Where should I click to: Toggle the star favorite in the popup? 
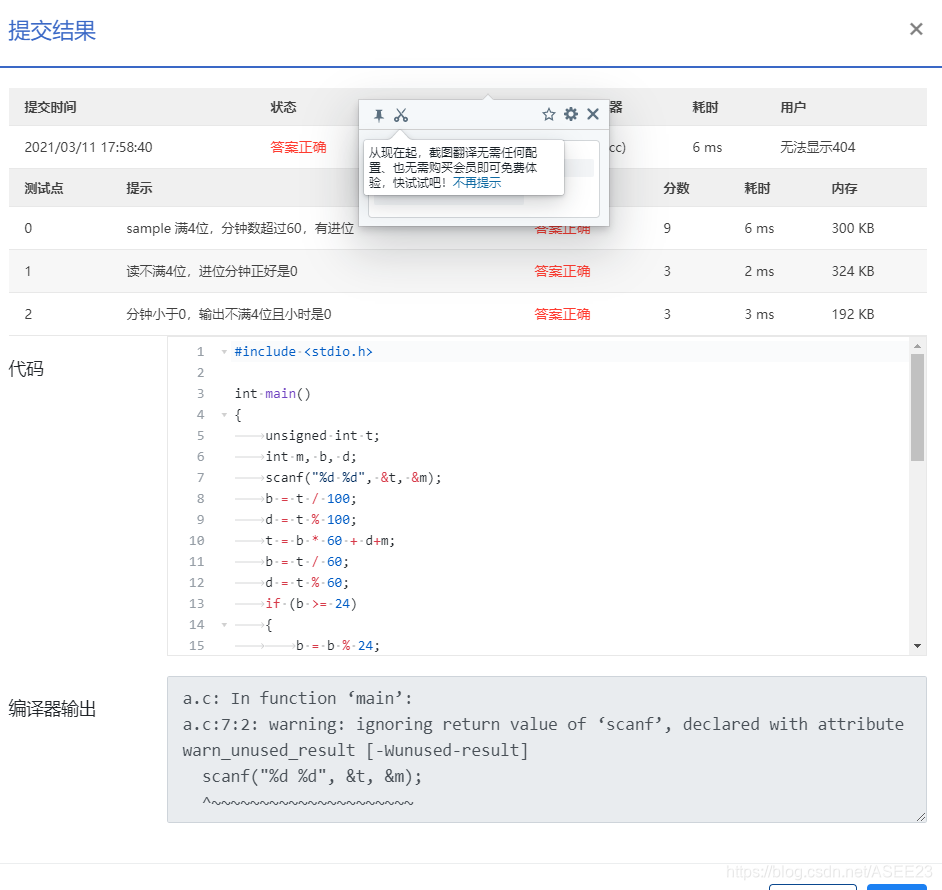(548, 114)
